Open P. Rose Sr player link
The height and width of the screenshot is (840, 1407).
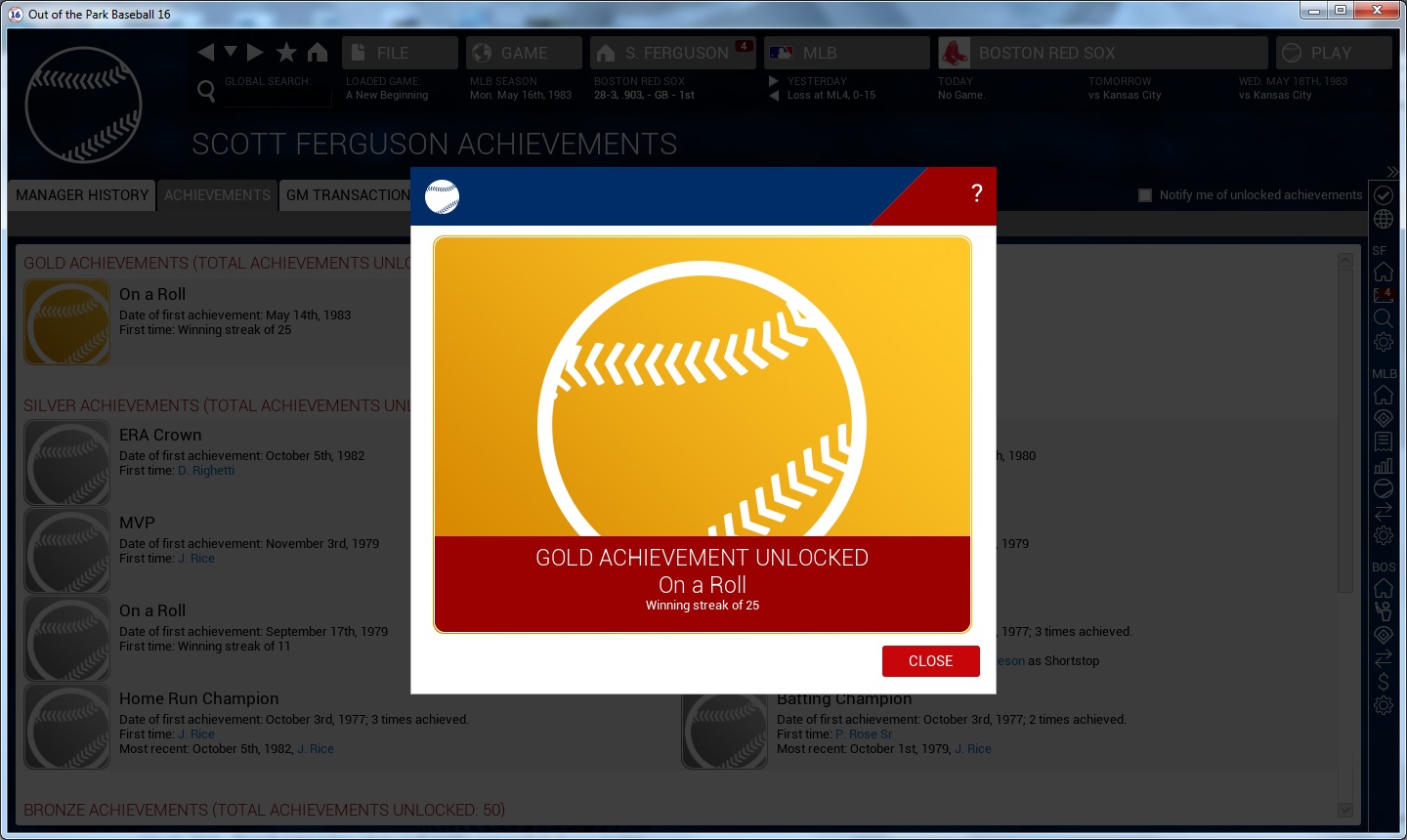click(864, 735)
